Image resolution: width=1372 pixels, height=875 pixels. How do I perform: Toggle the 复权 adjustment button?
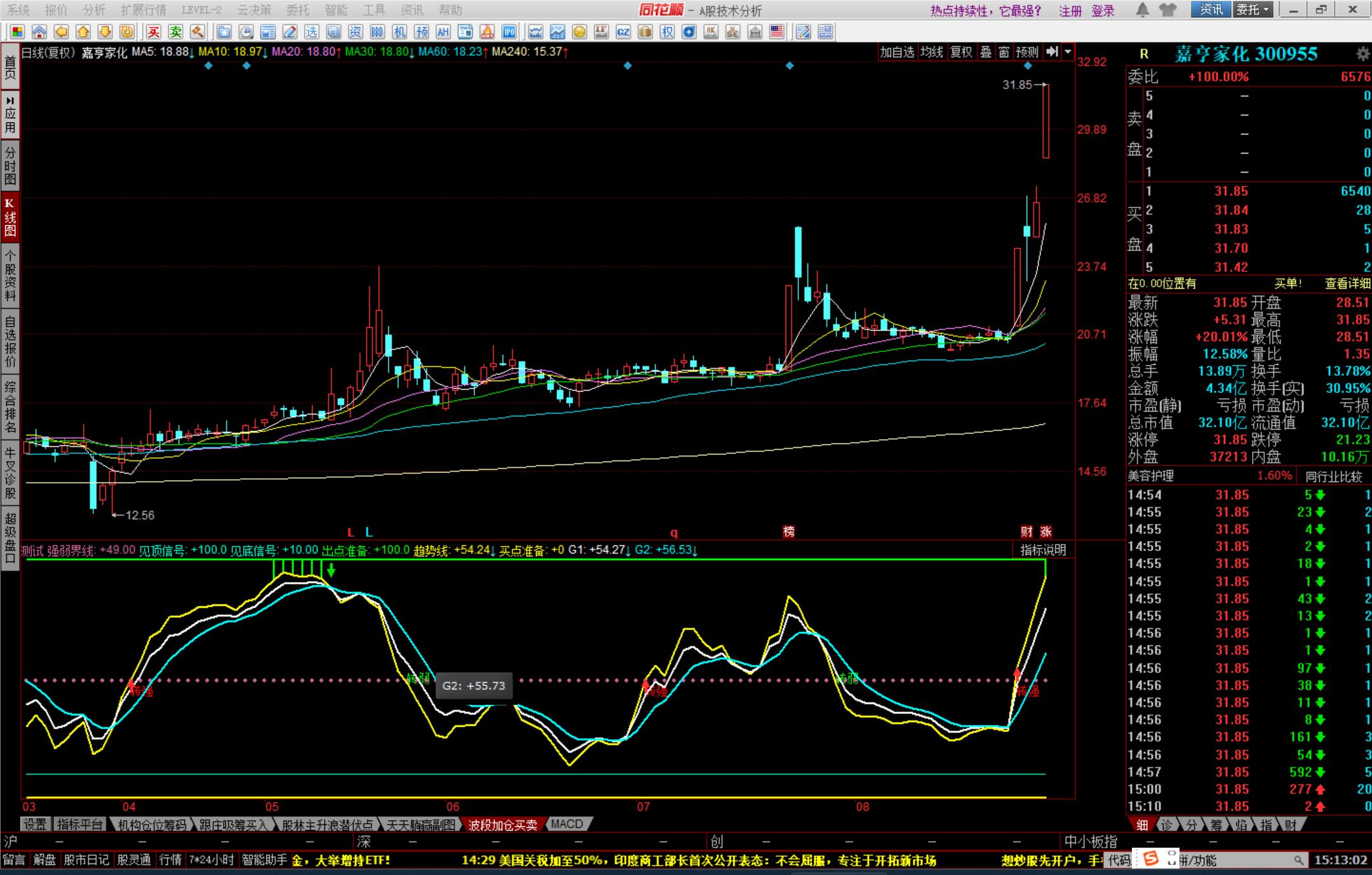point(960,52)
